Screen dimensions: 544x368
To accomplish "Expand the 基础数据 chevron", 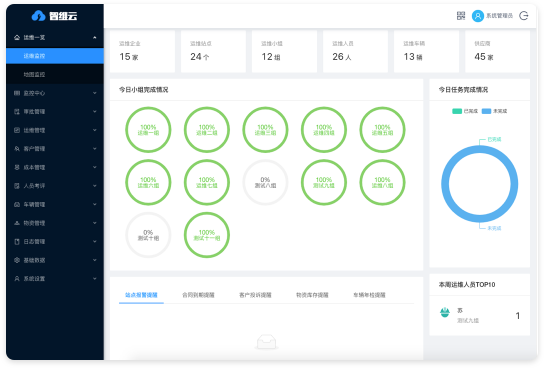I will coord(95,260).
